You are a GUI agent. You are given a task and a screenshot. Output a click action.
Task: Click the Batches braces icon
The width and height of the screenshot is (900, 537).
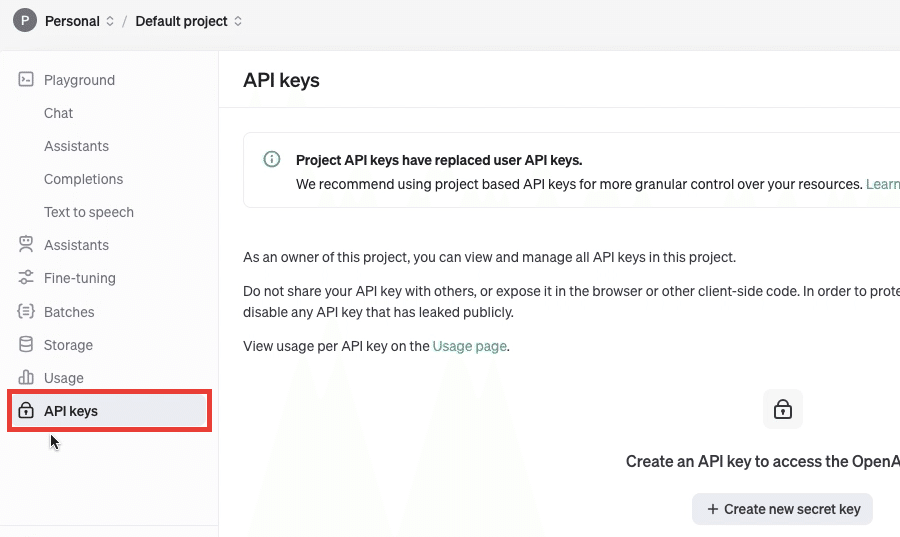tap(26, 311)
